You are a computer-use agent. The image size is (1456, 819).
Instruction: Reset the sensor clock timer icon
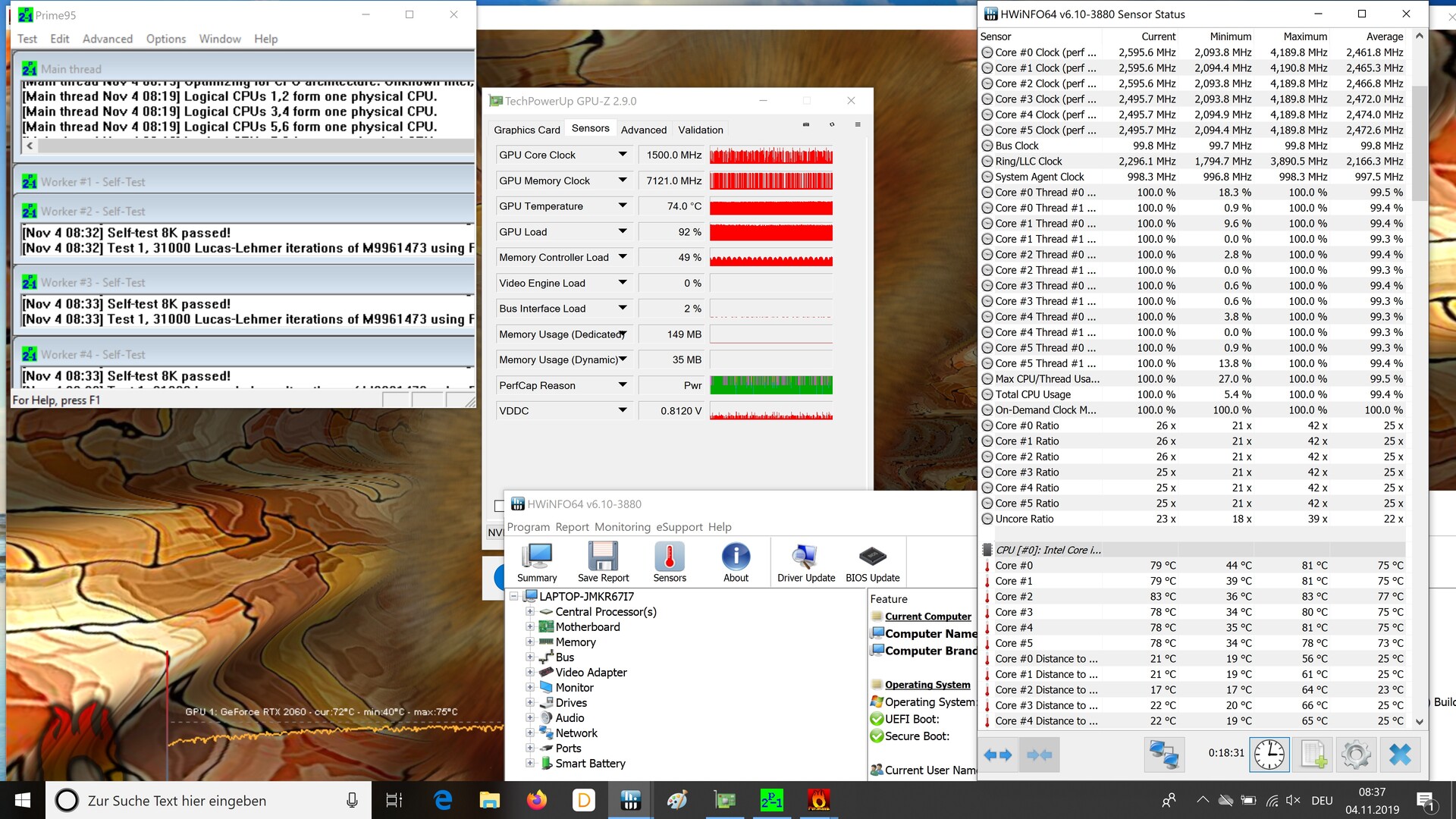point(1269,755)
